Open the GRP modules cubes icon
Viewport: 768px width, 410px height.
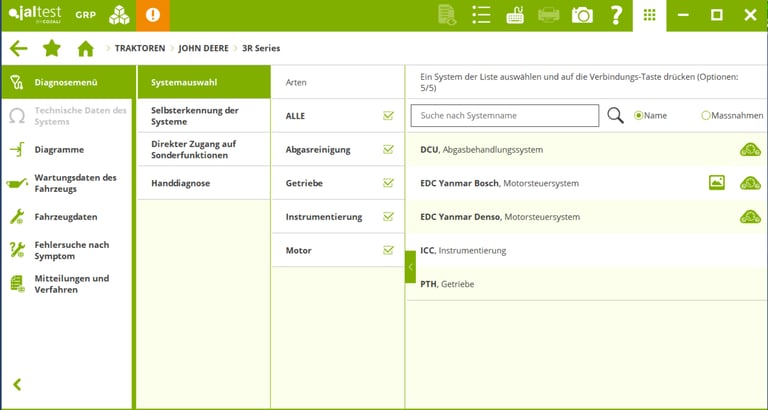pyautogui.click(x=119, y=15)
